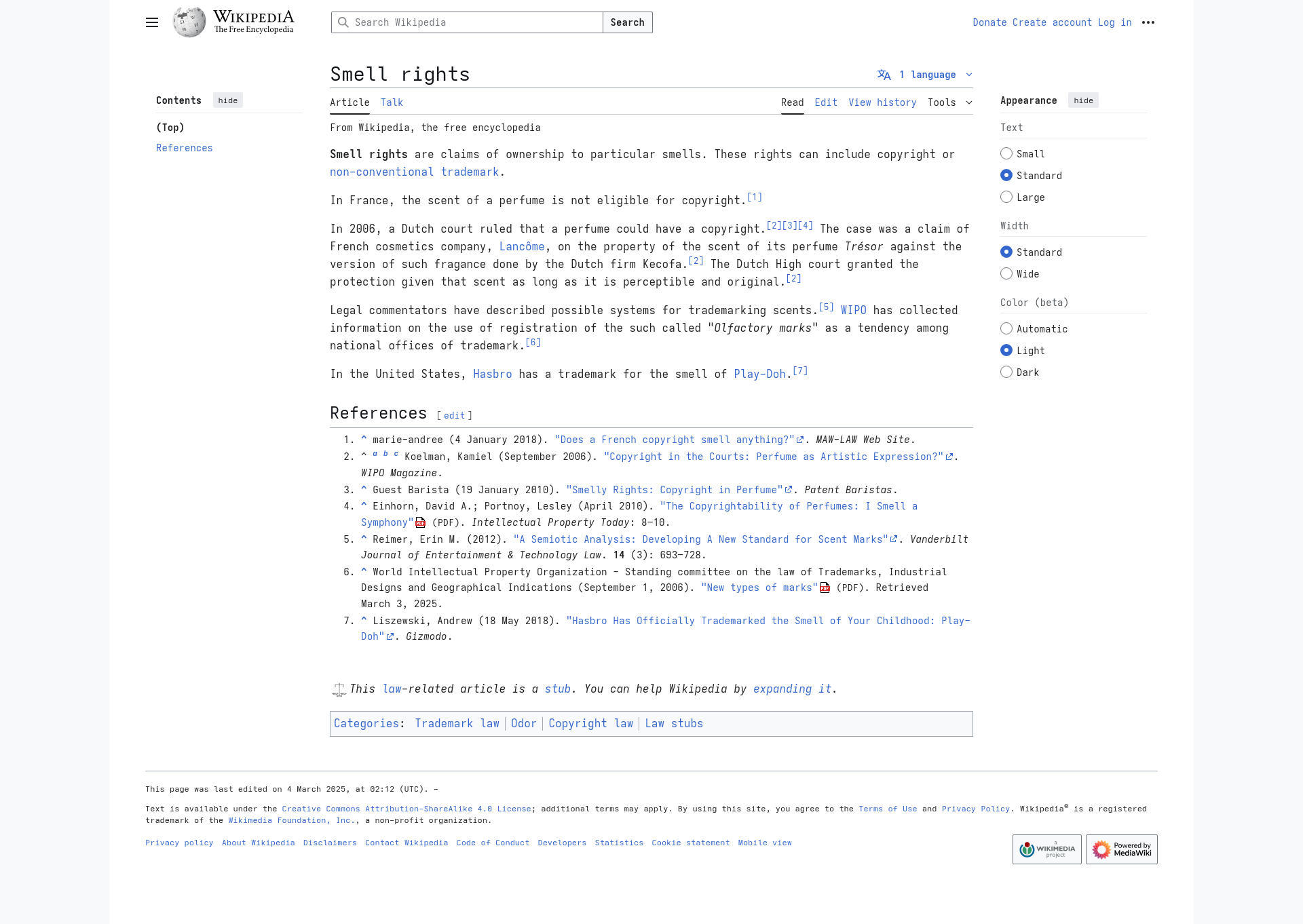This screenshot has height=924, width=1303.
Task: Jump back via caret of reference 3
Action: (x=364, y=489)
